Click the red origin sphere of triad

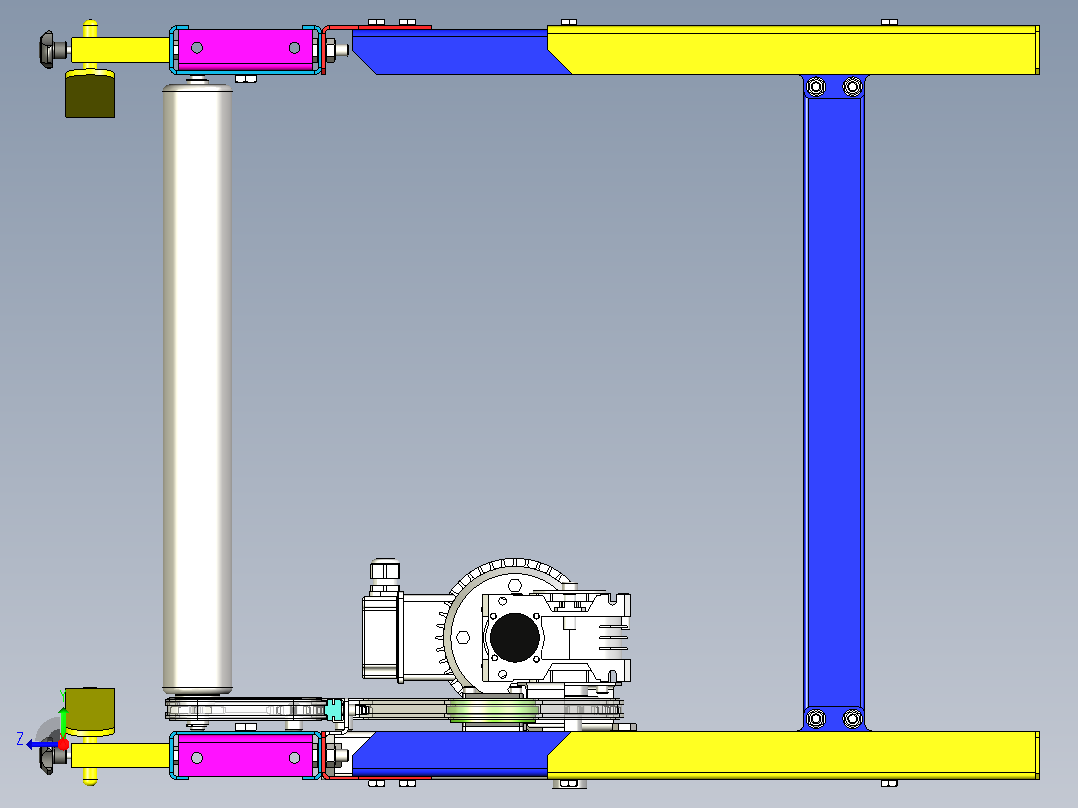tap(63, 744)
